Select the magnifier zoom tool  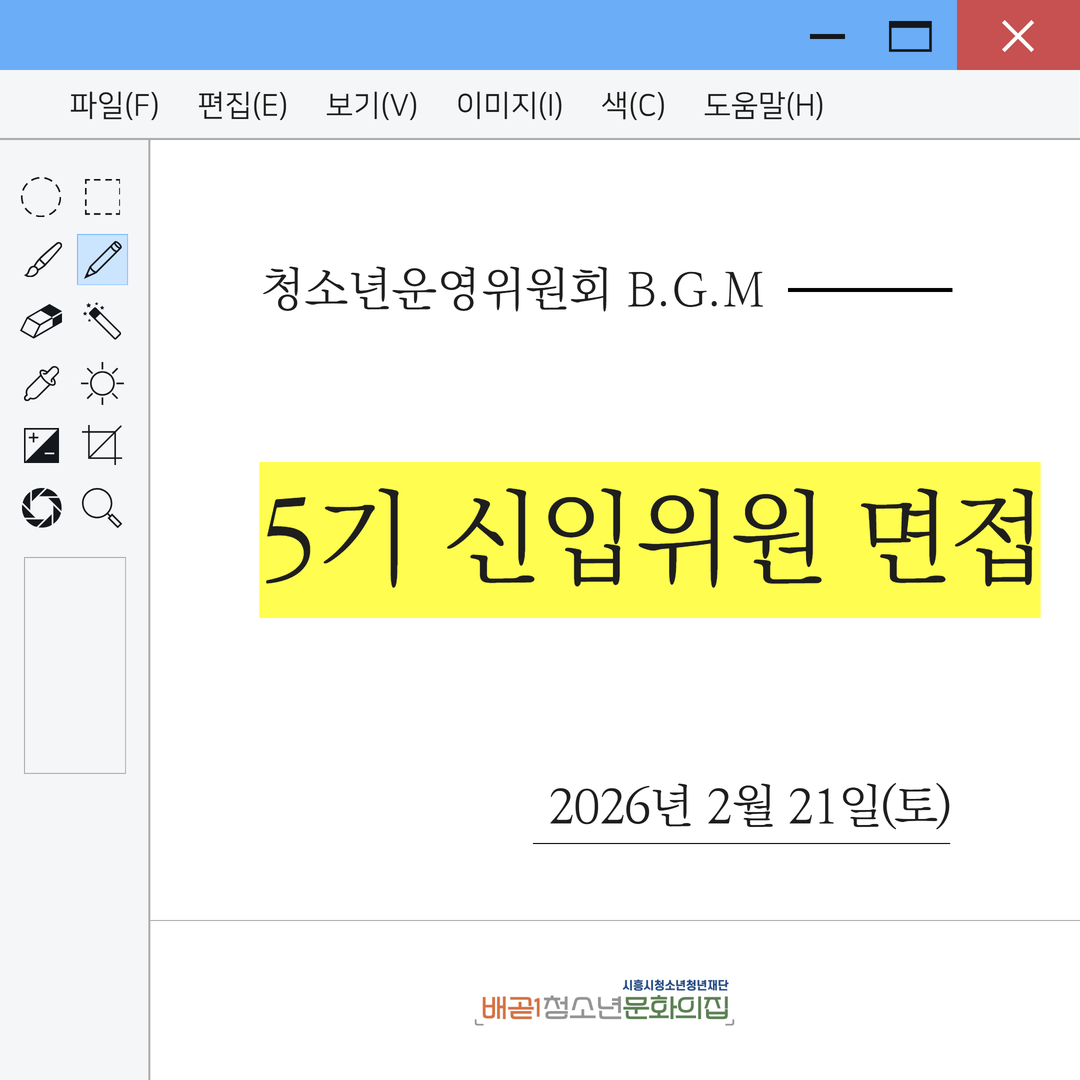pyautogui.click(x=102, y=507)
